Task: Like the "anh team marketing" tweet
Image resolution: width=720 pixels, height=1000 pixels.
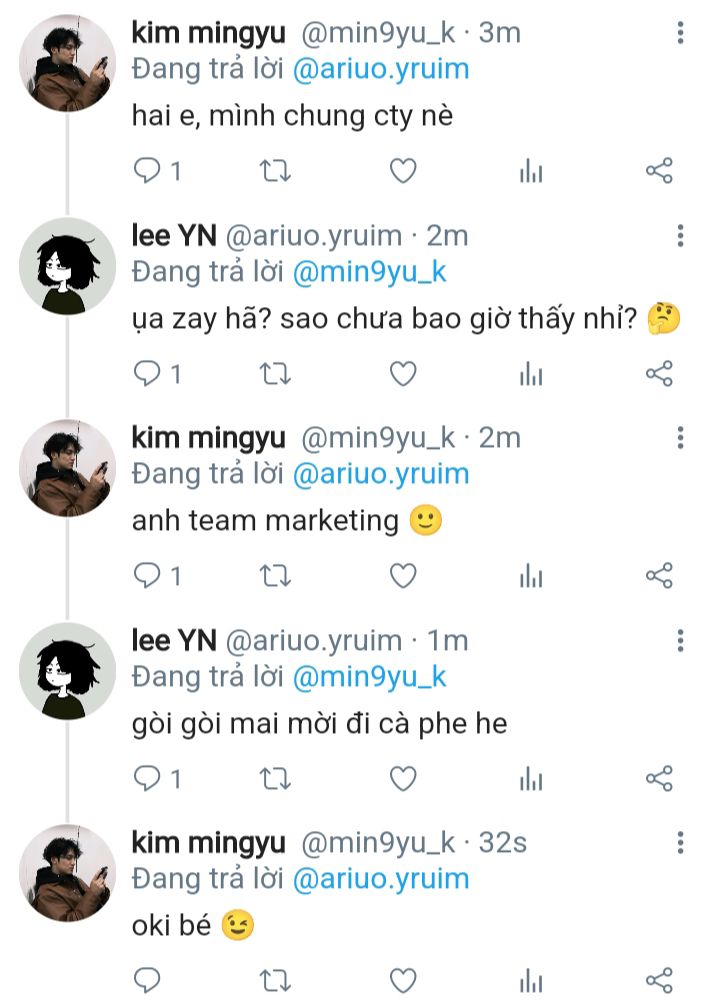Action: 402,576
